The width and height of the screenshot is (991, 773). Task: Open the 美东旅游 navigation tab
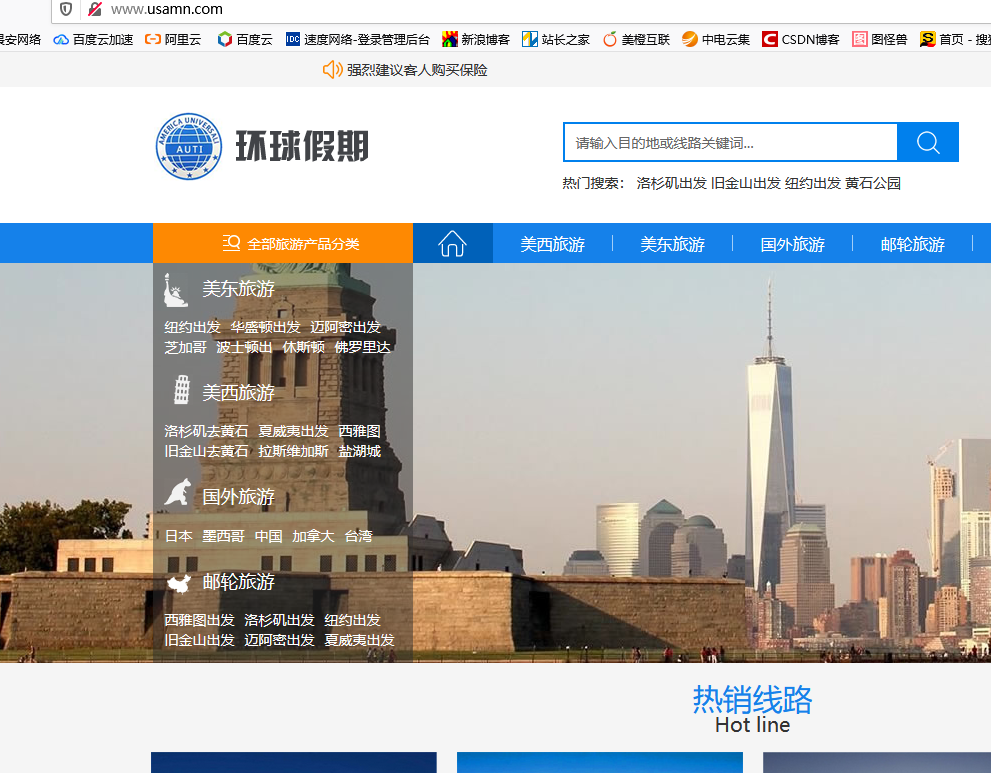coord(672,244)
